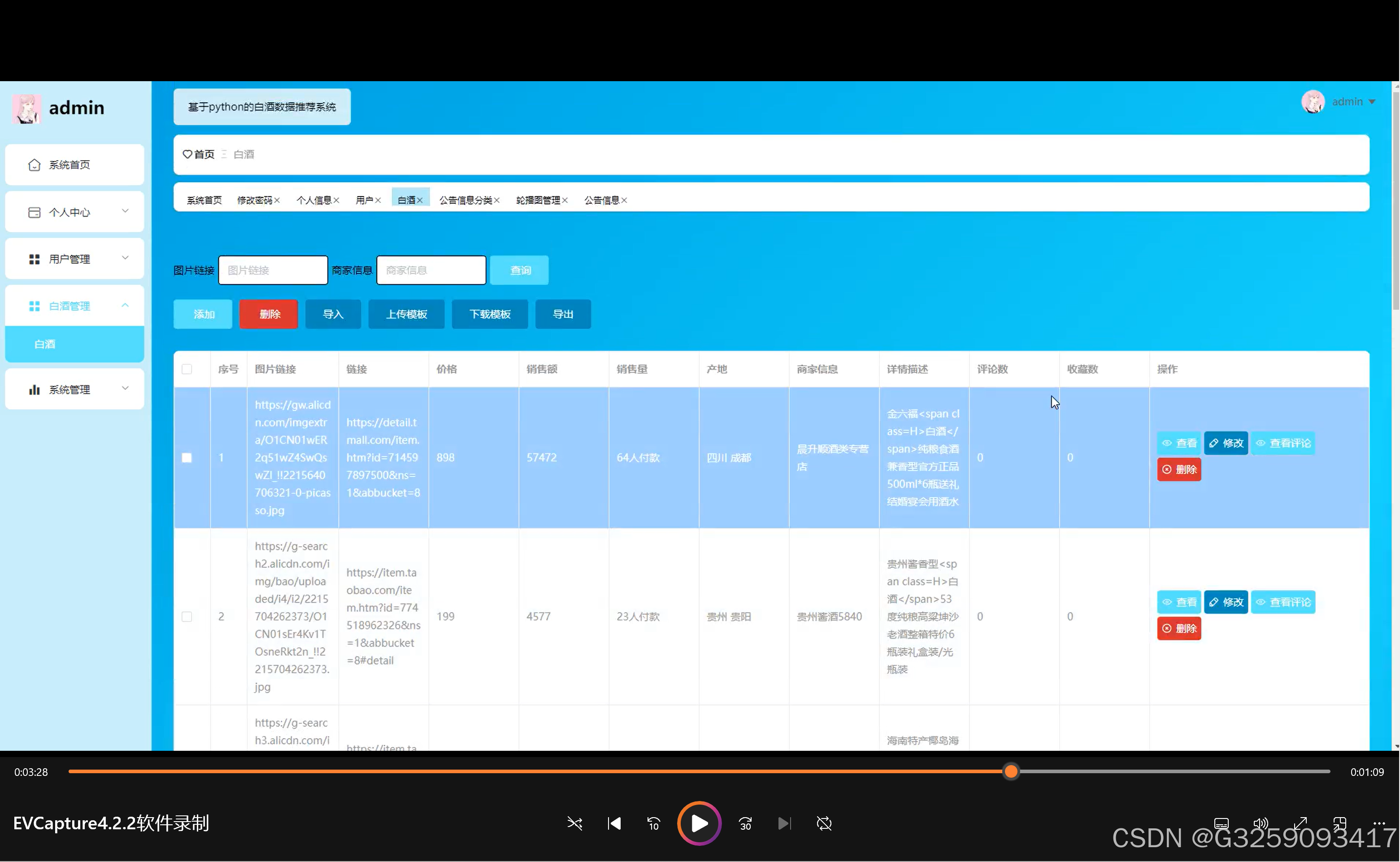This screenshot has height=862, width=1400.
Task: Click the 导出 export button
Action: 563,314
